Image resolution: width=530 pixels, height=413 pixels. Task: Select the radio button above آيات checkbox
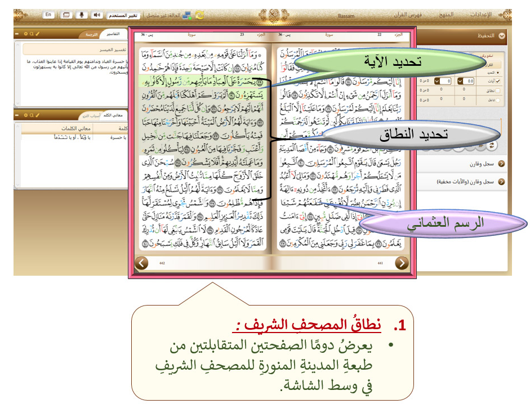click(x=498, y=73)
